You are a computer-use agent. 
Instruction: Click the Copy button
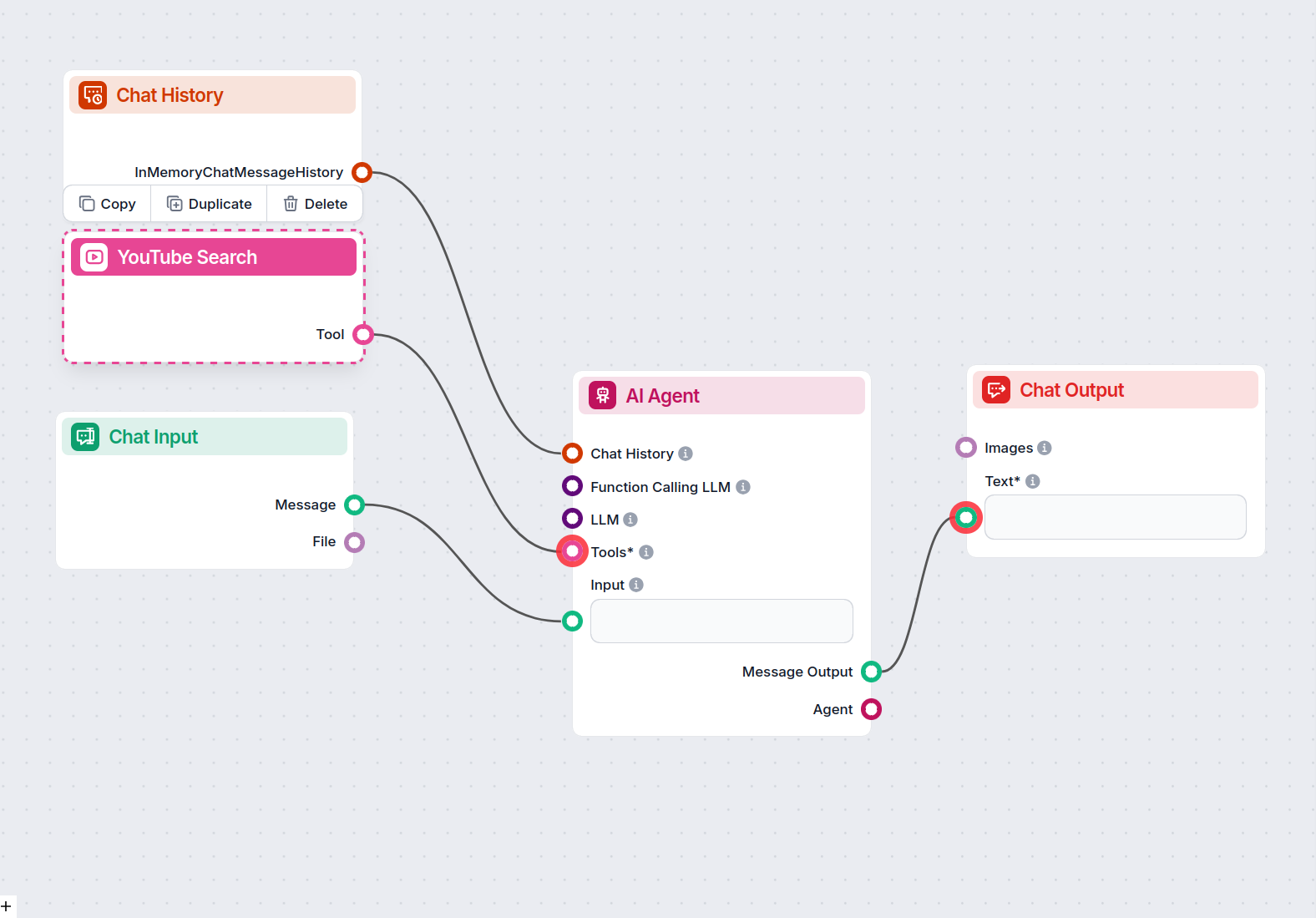(x=108, y=204)
